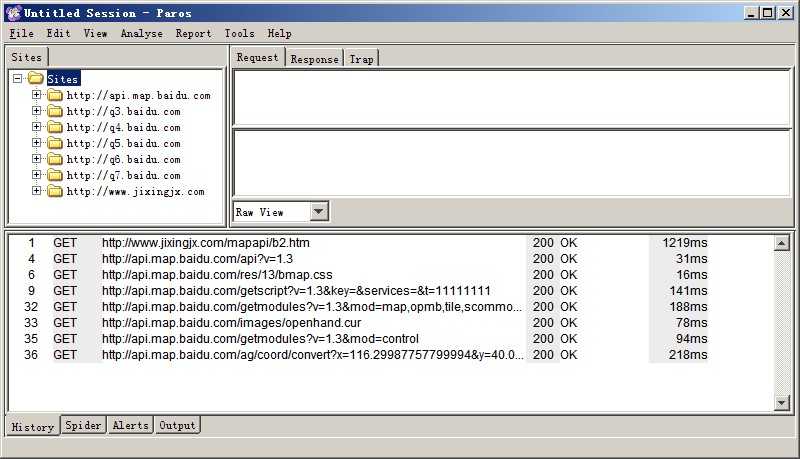Expand the http://q5.baidu.com node
Image resolution: width=800 pixels, height=459 pixels.
36,143
